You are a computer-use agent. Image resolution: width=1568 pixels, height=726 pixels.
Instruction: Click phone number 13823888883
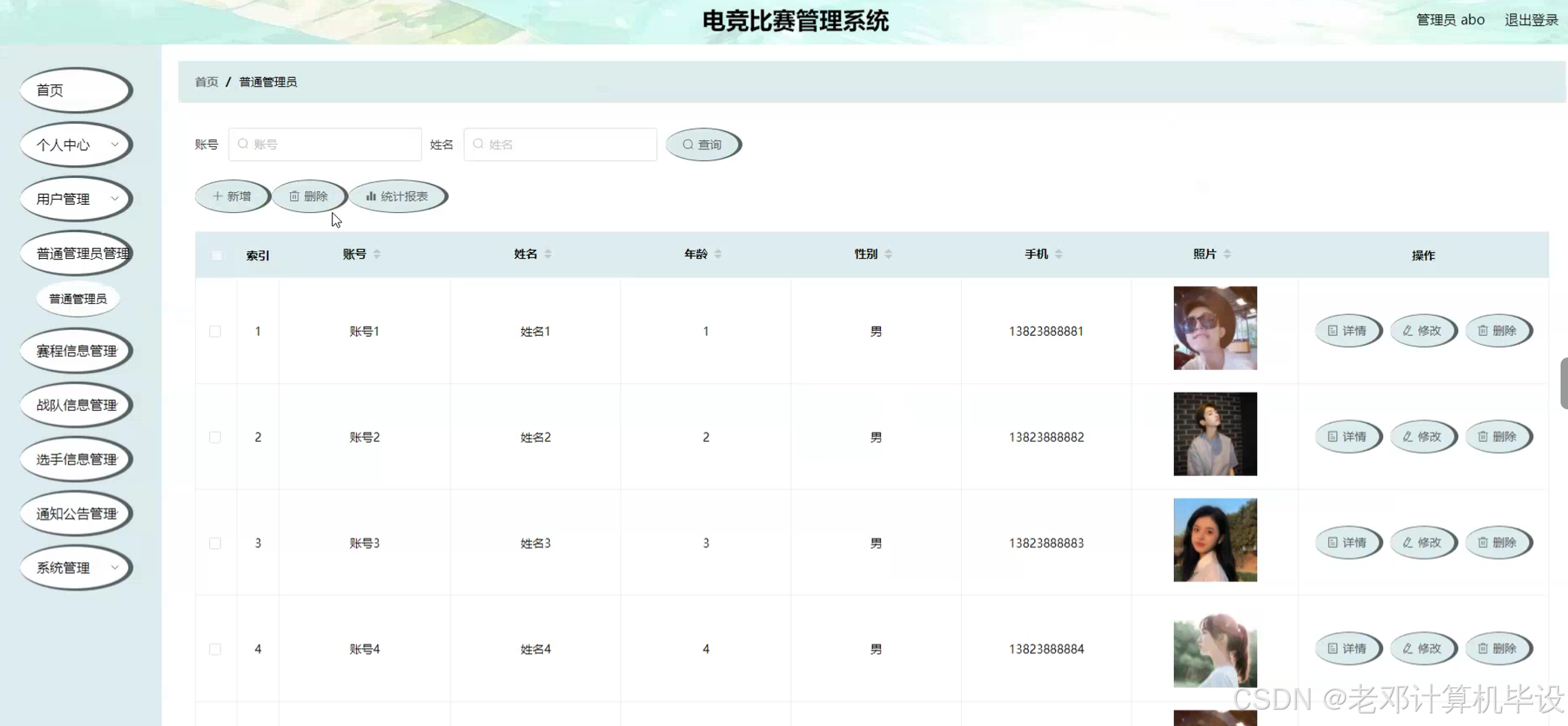(1046, 544)
